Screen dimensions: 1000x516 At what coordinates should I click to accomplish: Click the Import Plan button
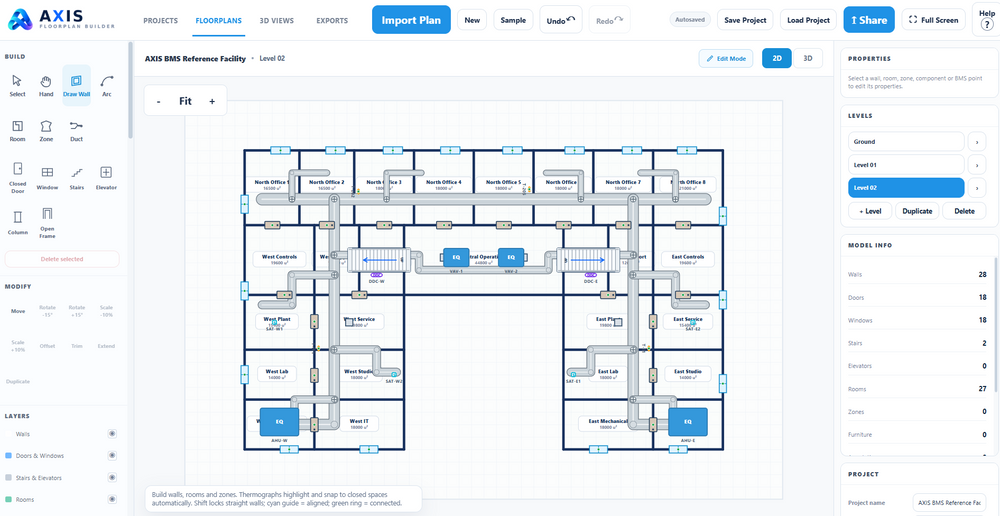pyautogui.click(x=411, y=20)
